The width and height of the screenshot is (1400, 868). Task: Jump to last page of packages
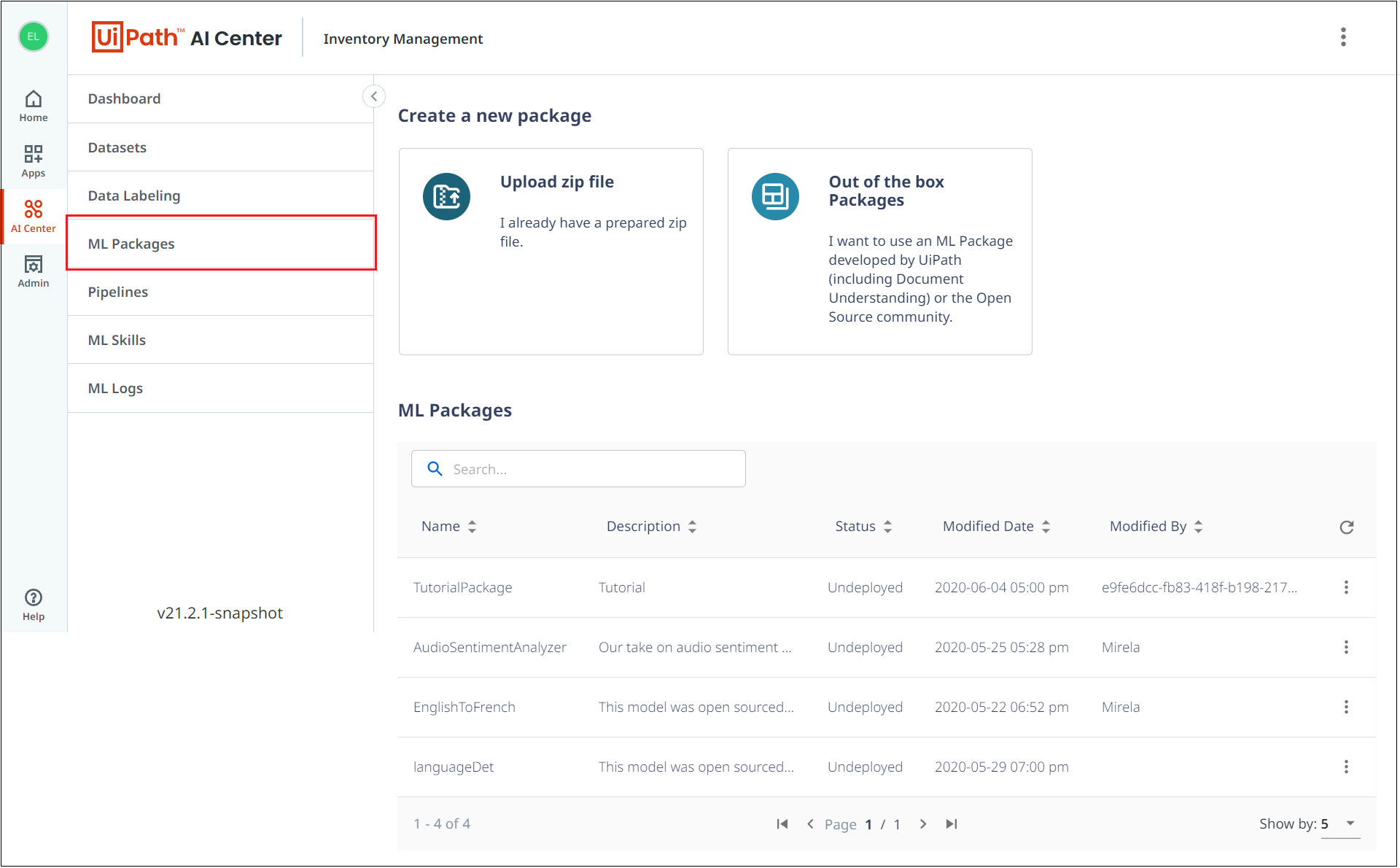pyautogui.click(x=951, y=824)
